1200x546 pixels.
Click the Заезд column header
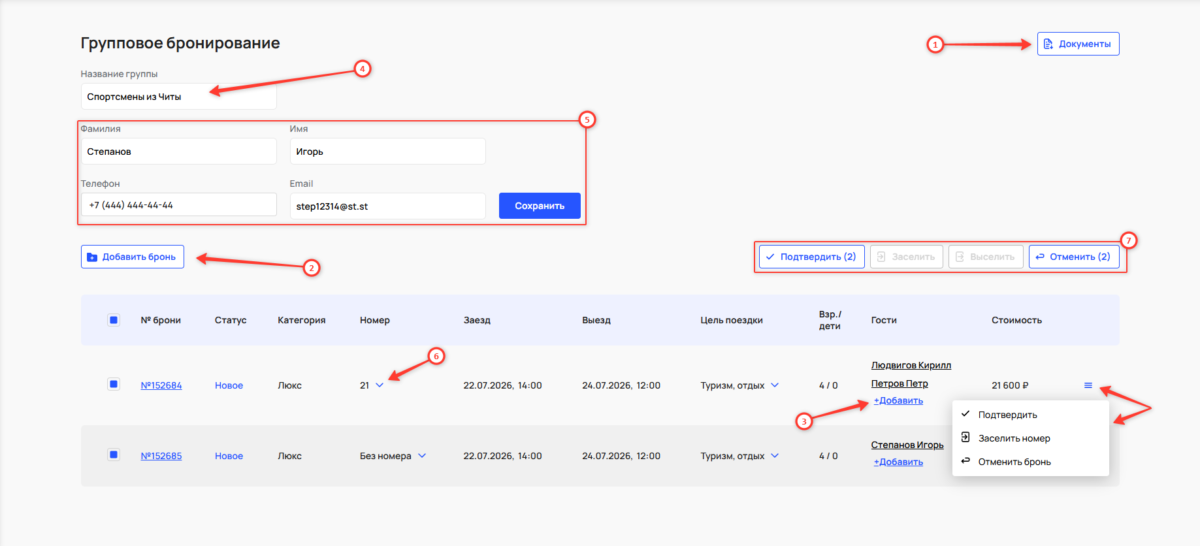pos(477,321)
